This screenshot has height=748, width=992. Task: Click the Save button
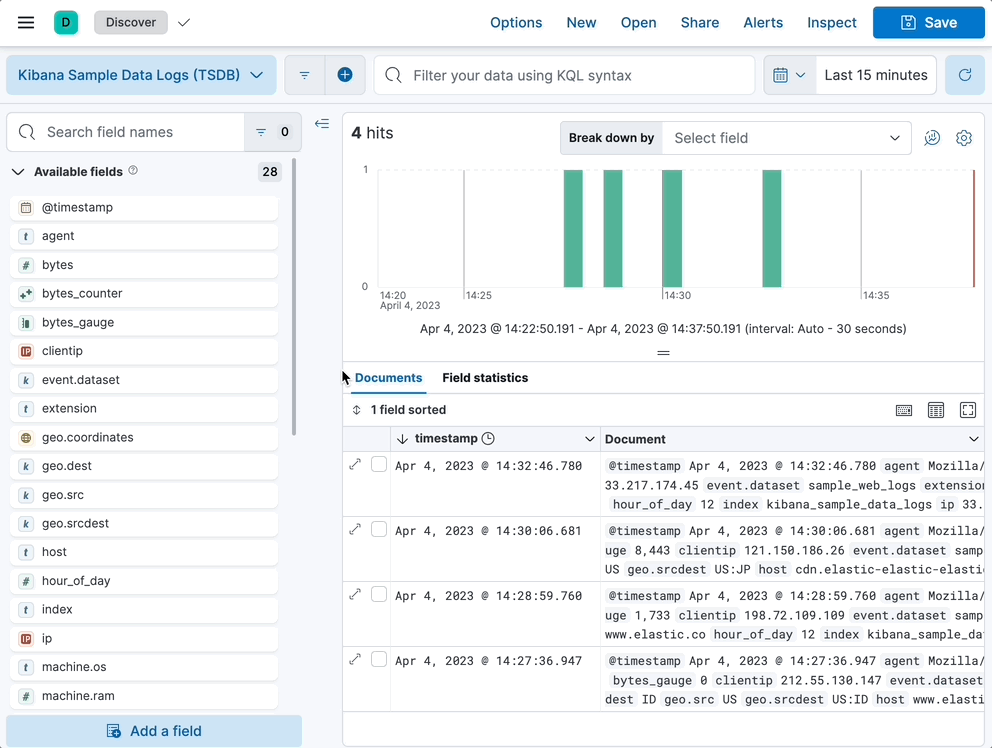coord(928,22)
